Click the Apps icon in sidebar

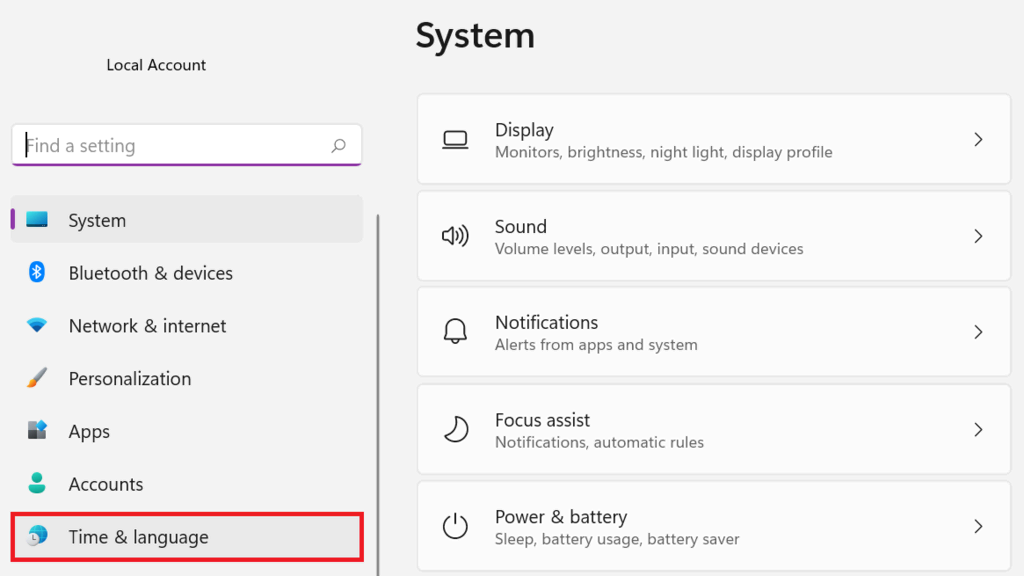(x=37, y=431)
